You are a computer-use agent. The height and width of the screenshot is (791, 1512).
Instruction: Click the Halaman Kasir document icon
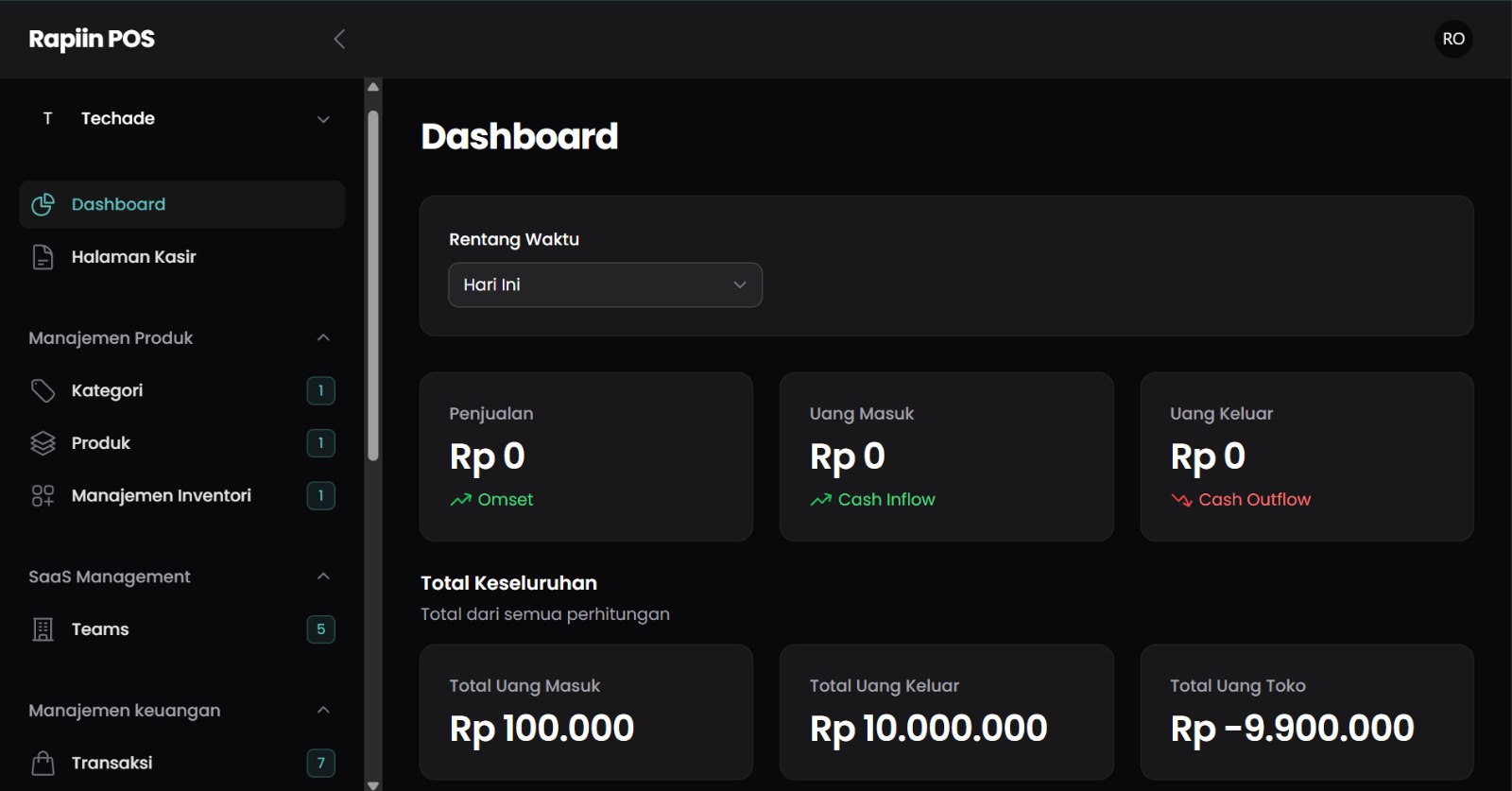point(43,257)
